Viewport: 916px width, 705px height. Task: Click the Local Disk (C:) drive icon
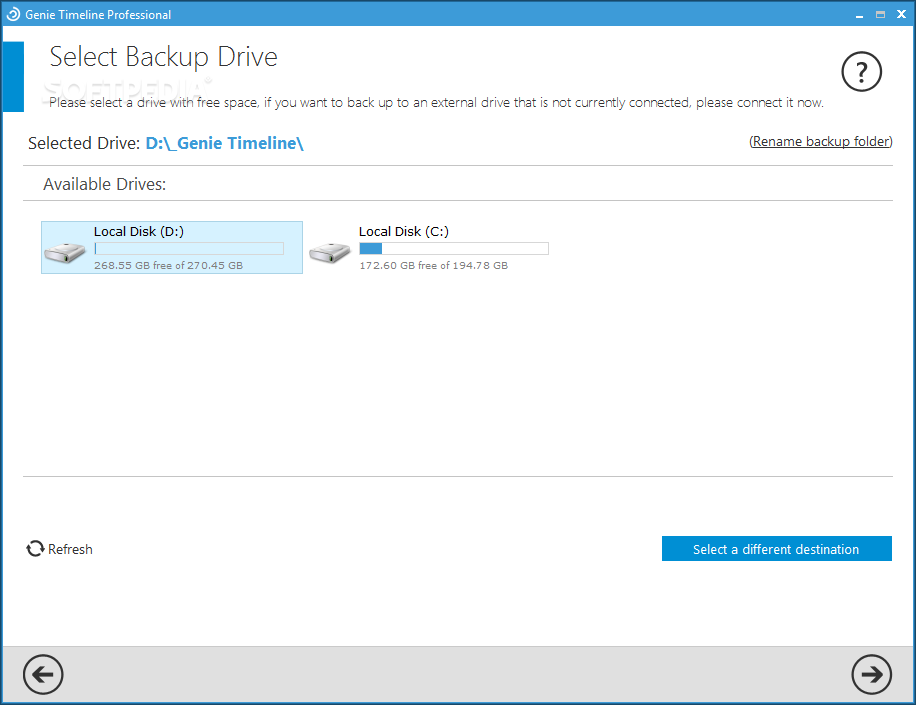click(329, 253)
